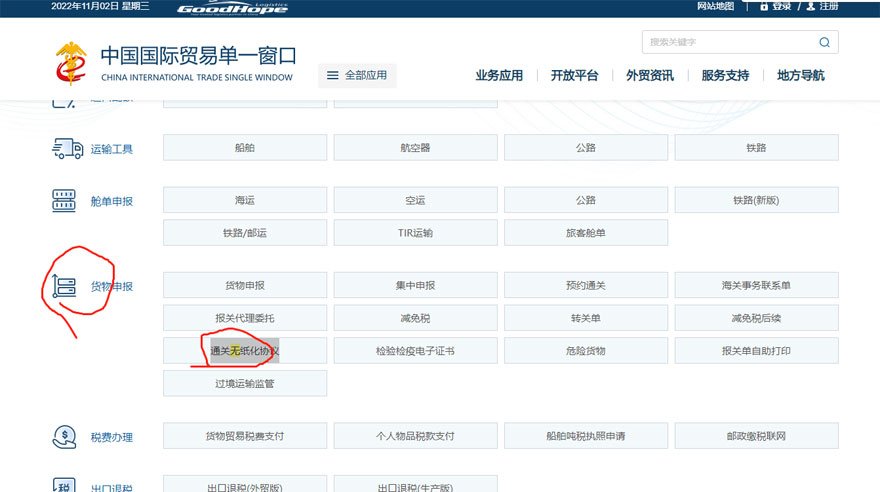
Task: Open 危险货物 button
Action: click(586, 351)
